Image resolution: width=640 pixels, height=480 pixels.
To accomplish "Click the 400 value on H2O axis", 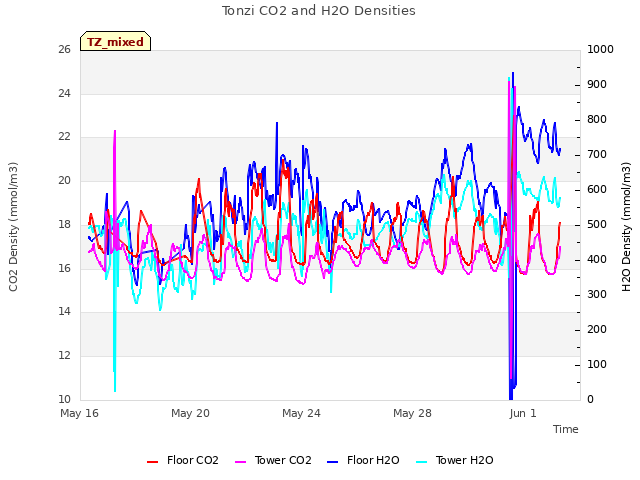I will tap(597, 260).
